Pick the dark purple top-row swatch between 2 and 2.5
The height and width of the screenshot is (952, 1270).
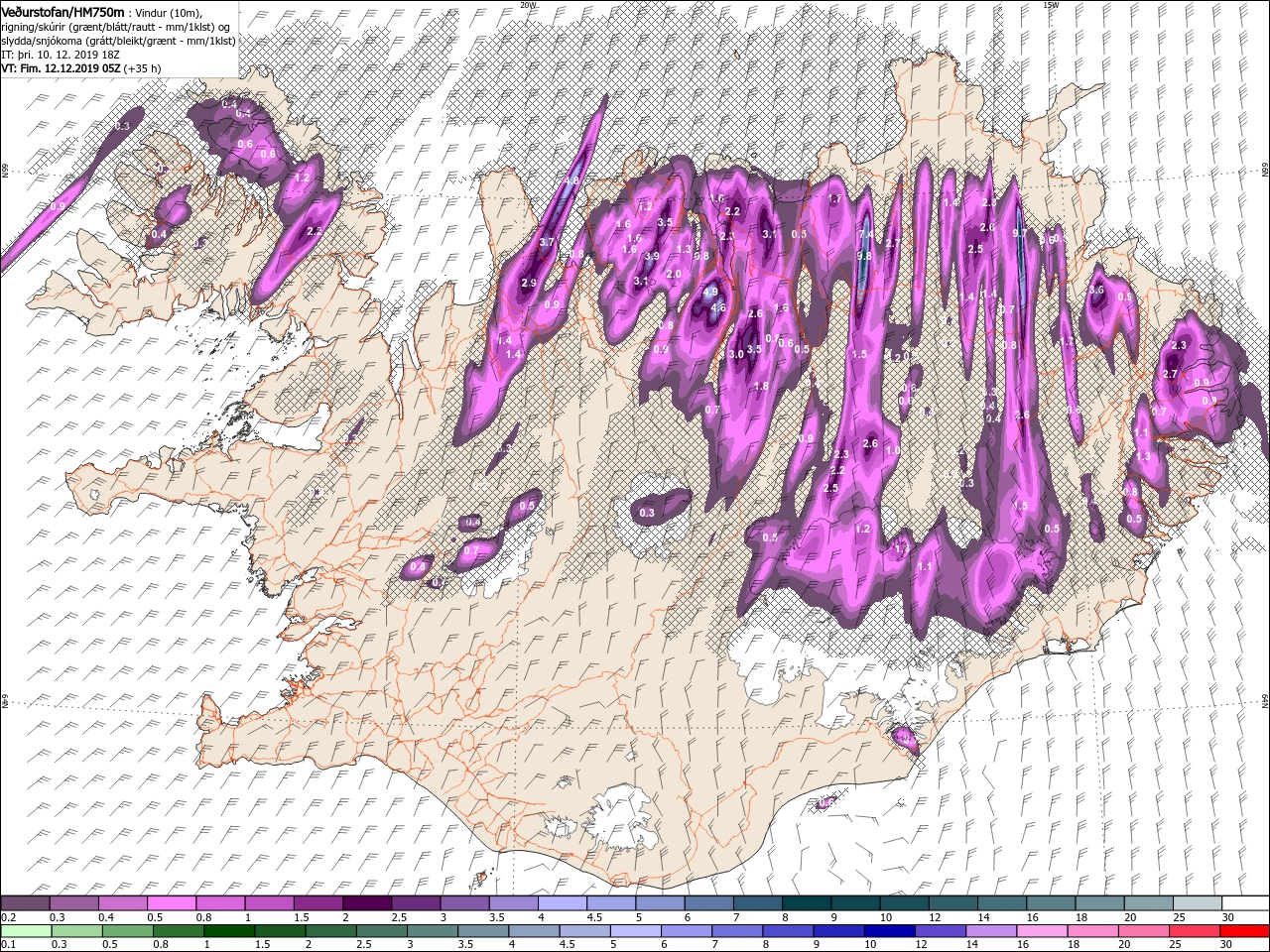(367, 903)
